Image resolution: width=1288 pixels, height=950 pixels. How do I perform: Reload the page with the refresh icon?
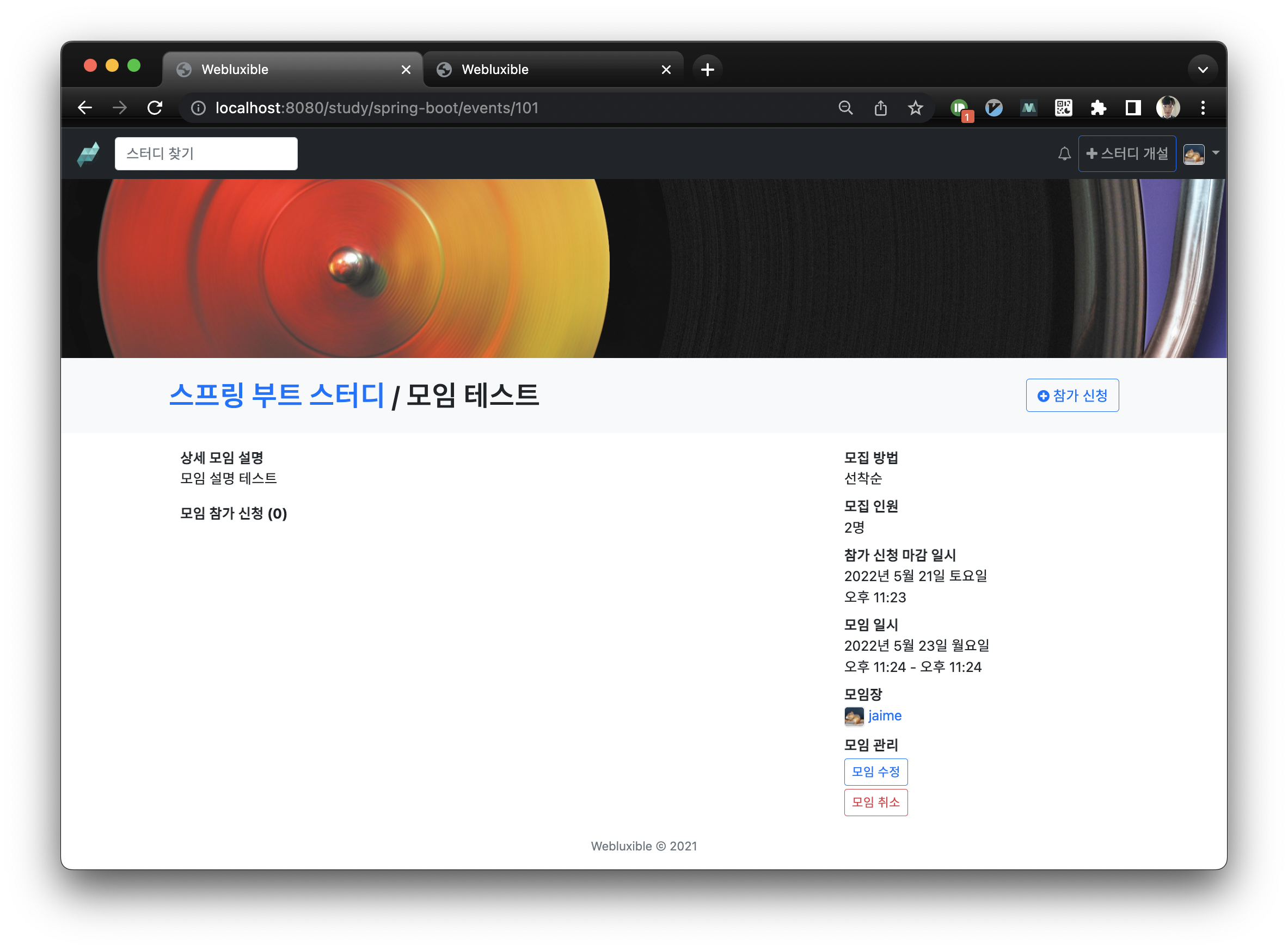click(x=155, y=108)
